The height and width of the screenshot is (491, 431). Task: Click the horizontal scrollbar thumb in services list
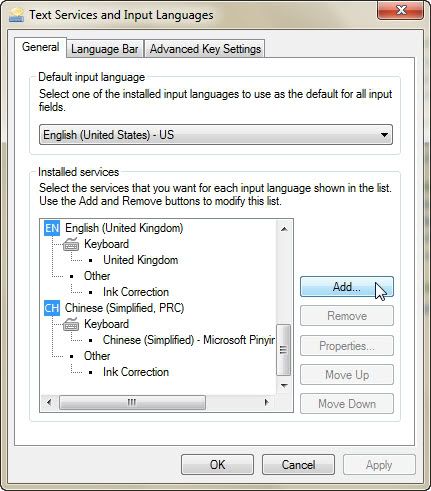(132, 403)
